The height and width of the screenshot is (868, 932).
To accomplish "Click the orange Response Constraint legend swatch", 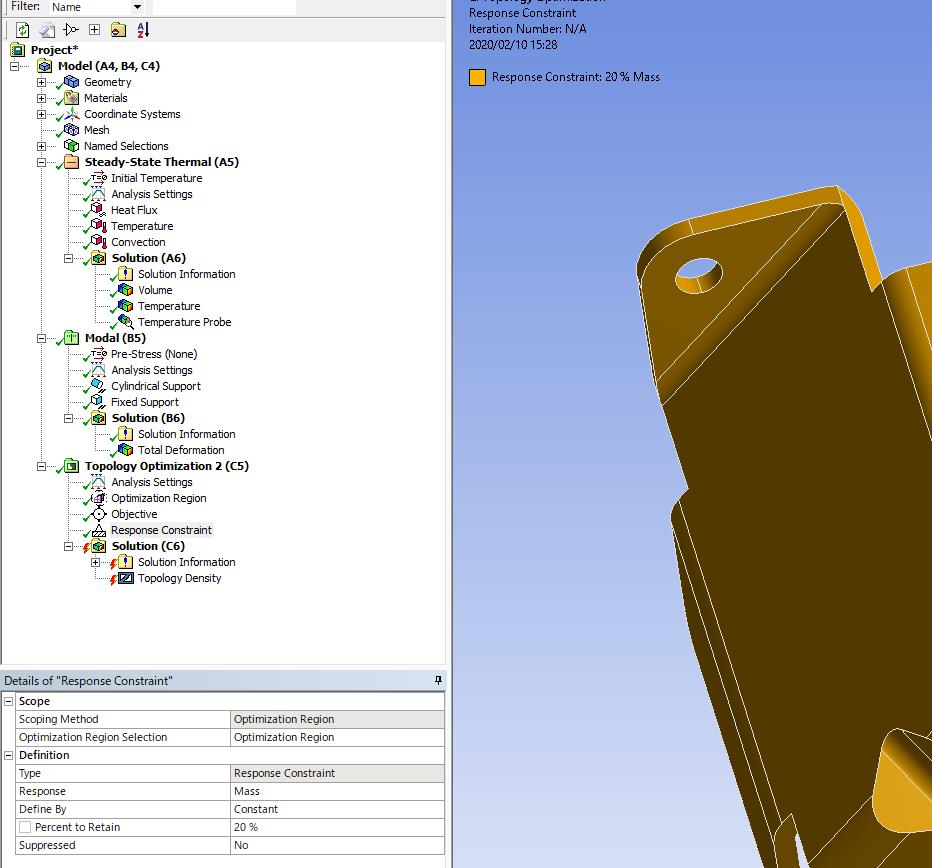I will [478, 77].
